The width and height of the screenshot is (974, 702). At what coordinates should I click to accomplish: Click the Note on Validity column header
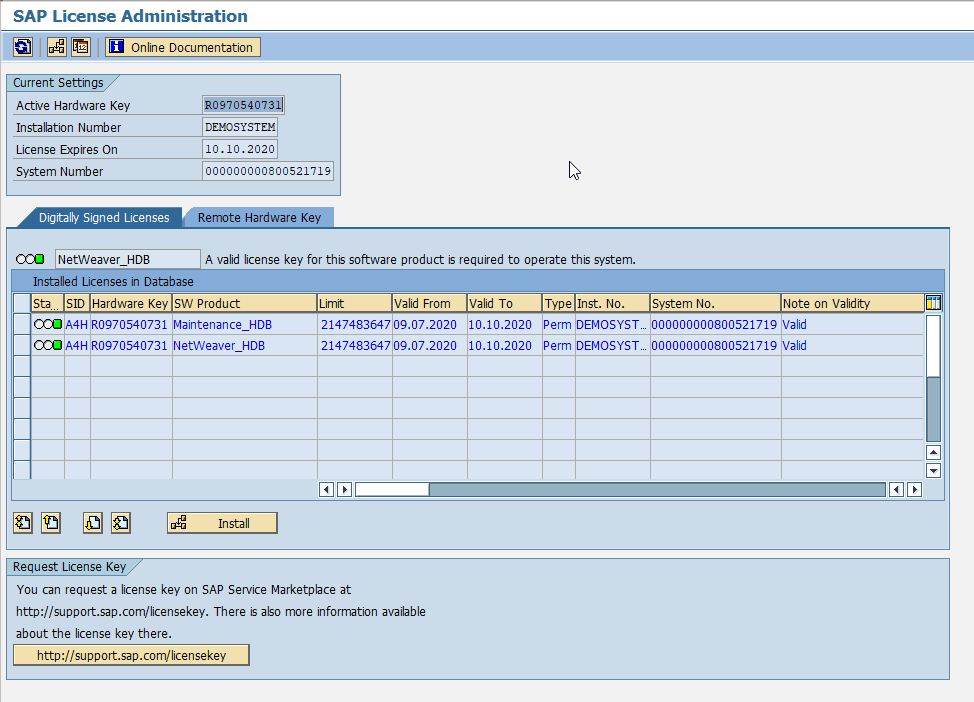852,303
